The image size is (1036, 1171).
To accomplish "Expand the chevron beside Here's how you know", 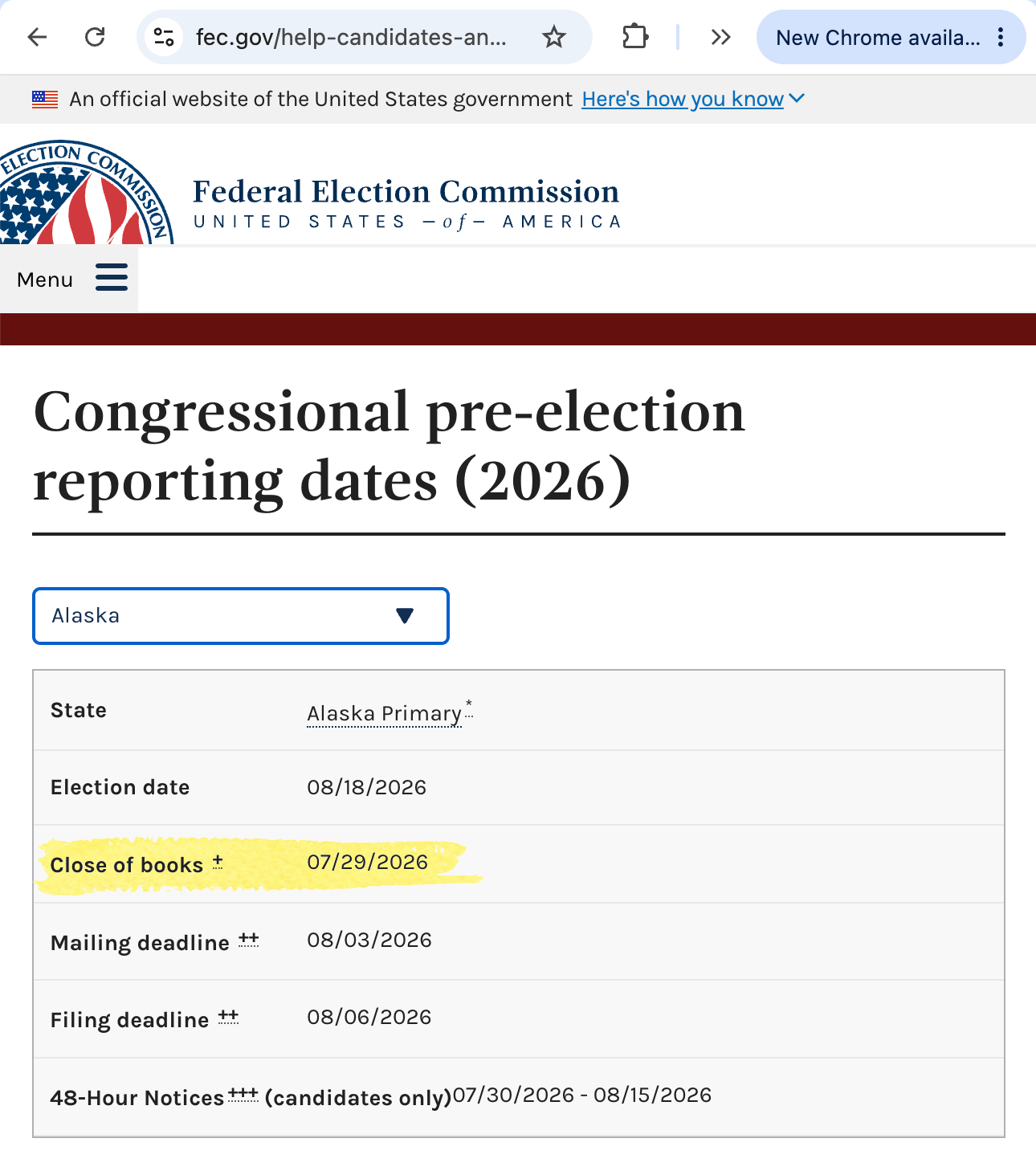I will 797,98.
